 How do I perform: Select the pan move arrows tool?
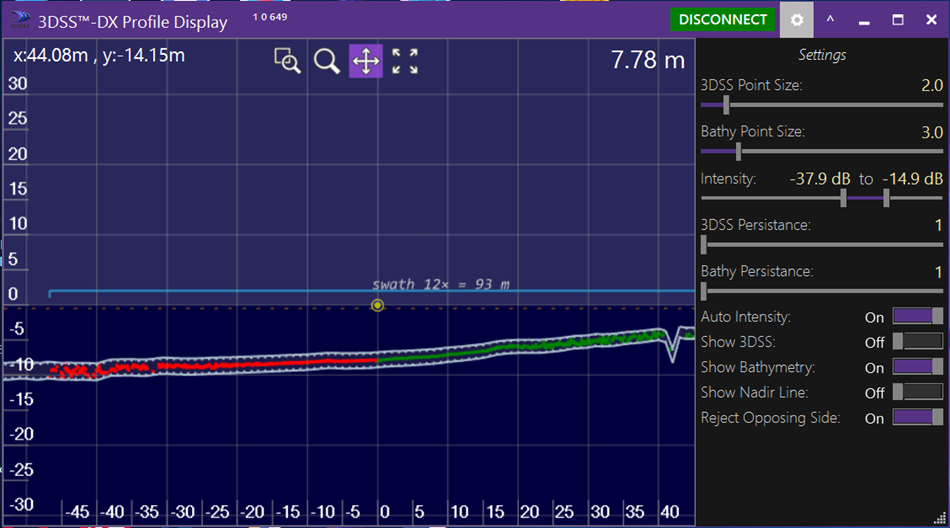point(365,61)
